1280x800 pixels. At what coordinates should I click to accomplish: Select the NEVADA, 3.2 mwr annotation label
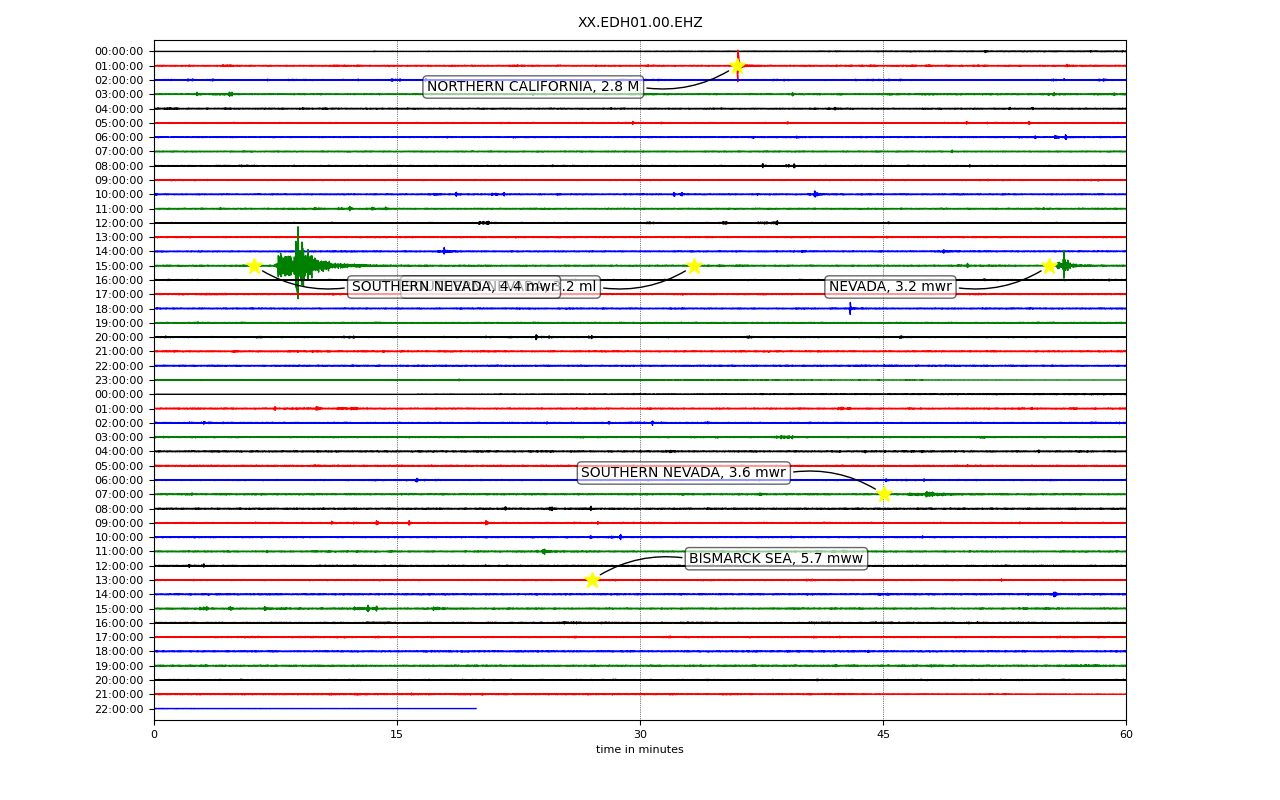click(890, 287)
